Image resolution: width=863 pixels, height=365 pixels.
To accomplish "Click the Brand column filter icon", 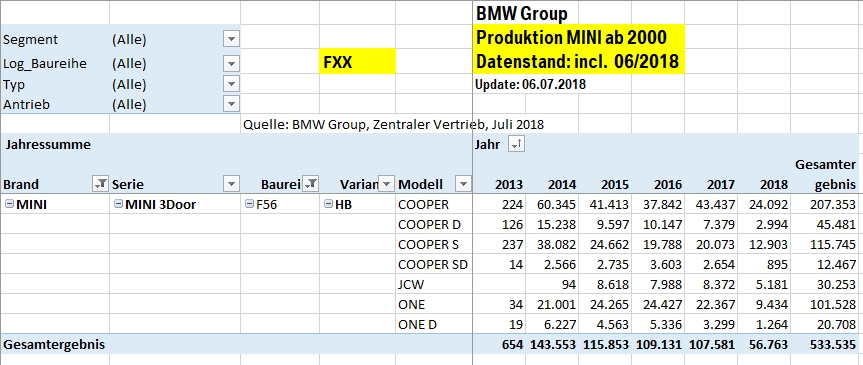I will [100, 184].
